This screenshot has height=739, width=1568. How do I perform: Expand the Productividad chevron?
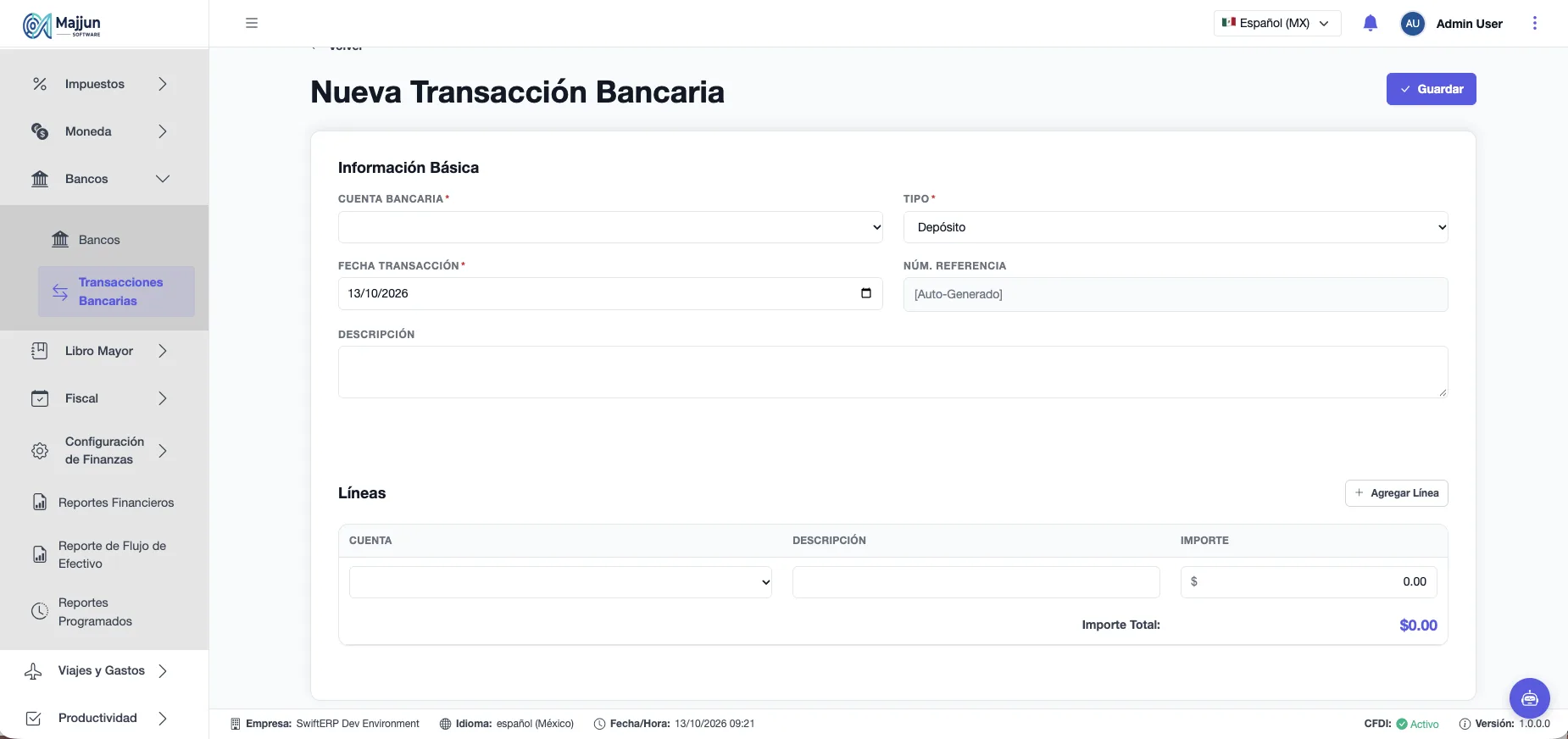pyautogui.click(x=163, y=719)
